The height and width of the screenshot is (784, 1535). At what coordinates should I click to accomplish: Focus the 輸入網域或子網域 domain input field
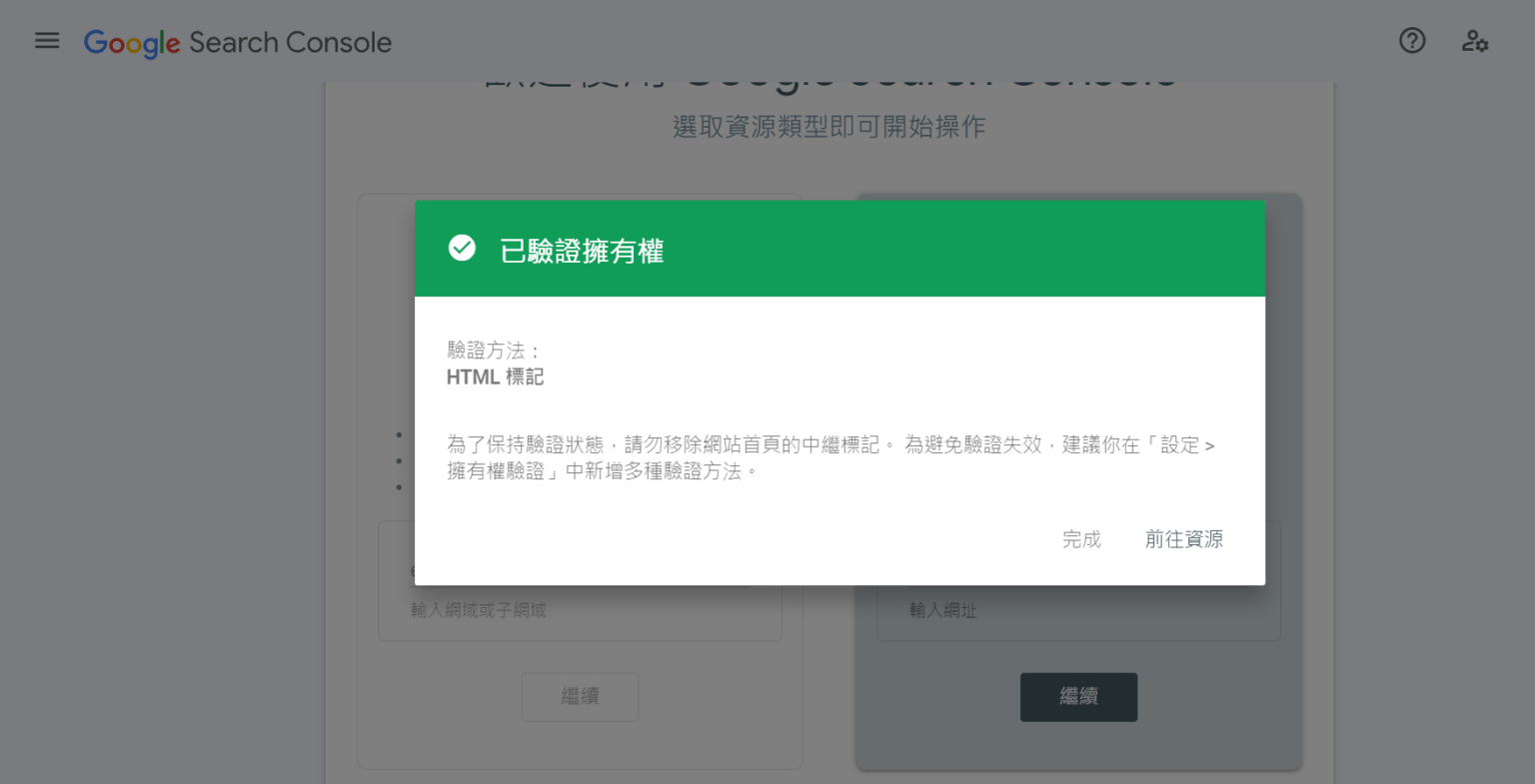[x=580, y=610]
